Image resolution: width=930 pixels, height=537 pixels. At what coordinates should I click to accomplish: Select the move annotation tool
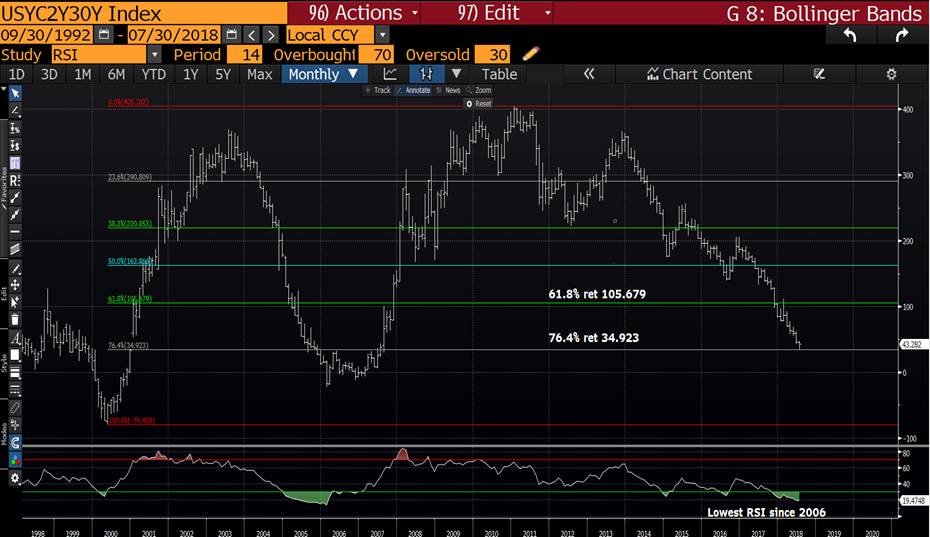click(15, 285)
